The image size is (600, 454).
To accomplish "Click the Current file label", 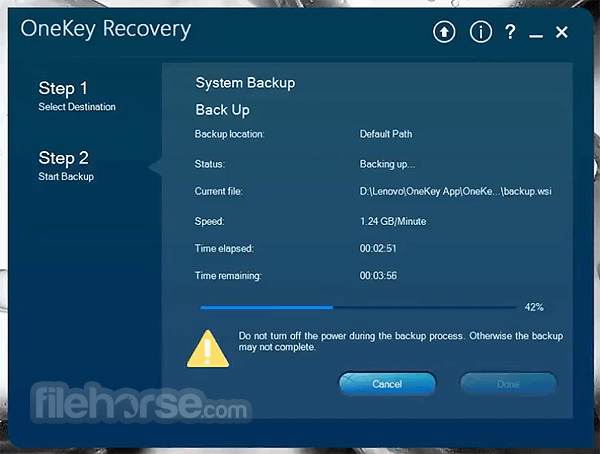I will click(218, 191).
